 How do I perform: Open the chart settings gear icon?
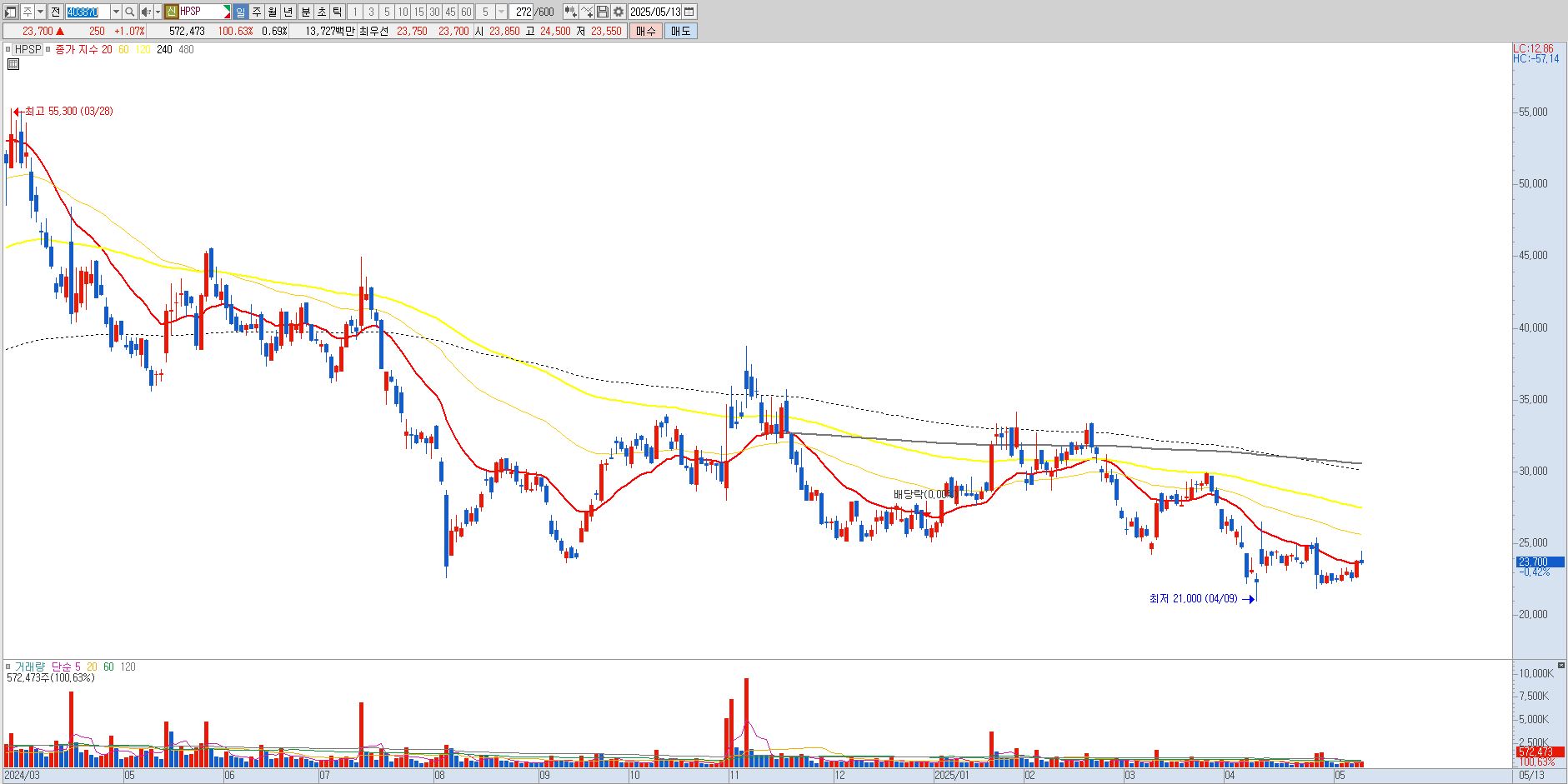619,12
